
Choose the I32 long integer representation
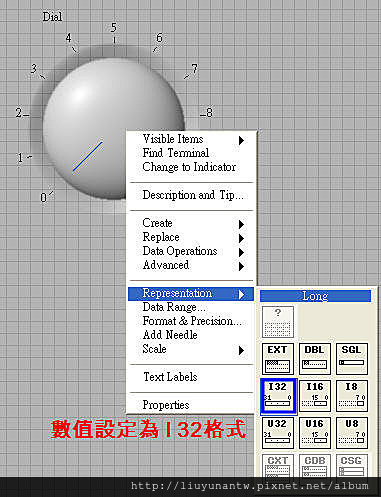[278, 396]
